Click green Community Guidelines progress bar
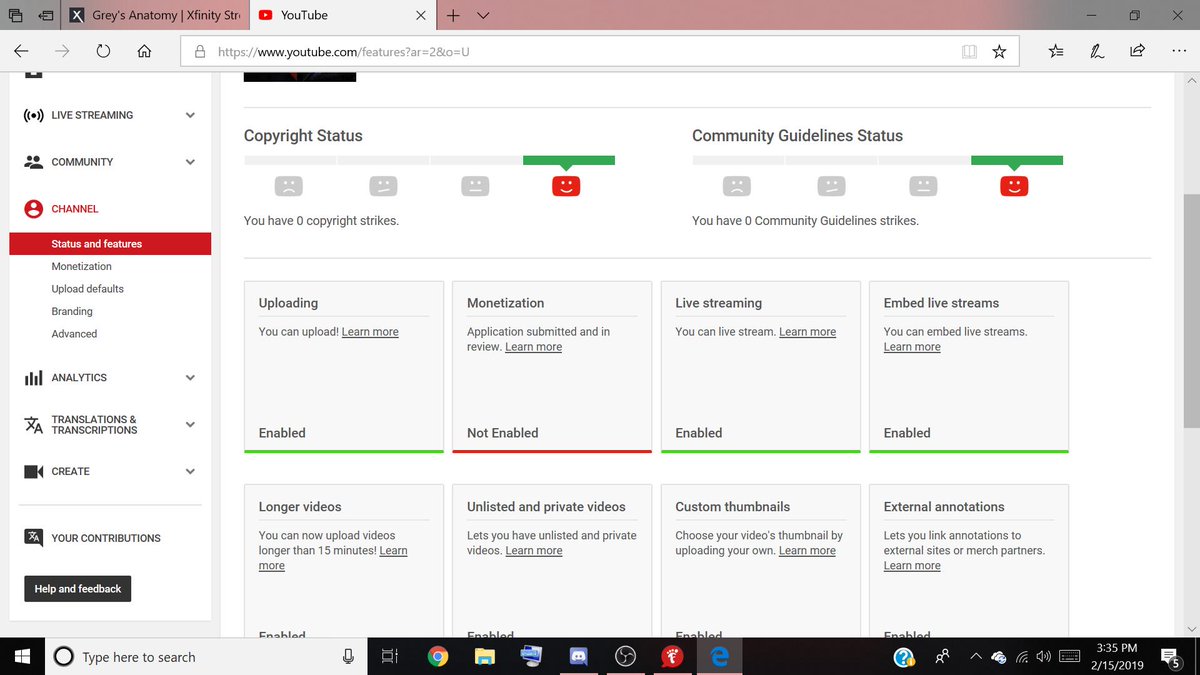The width and height of the screenshot is (1200, 675). pos(1016,160)
